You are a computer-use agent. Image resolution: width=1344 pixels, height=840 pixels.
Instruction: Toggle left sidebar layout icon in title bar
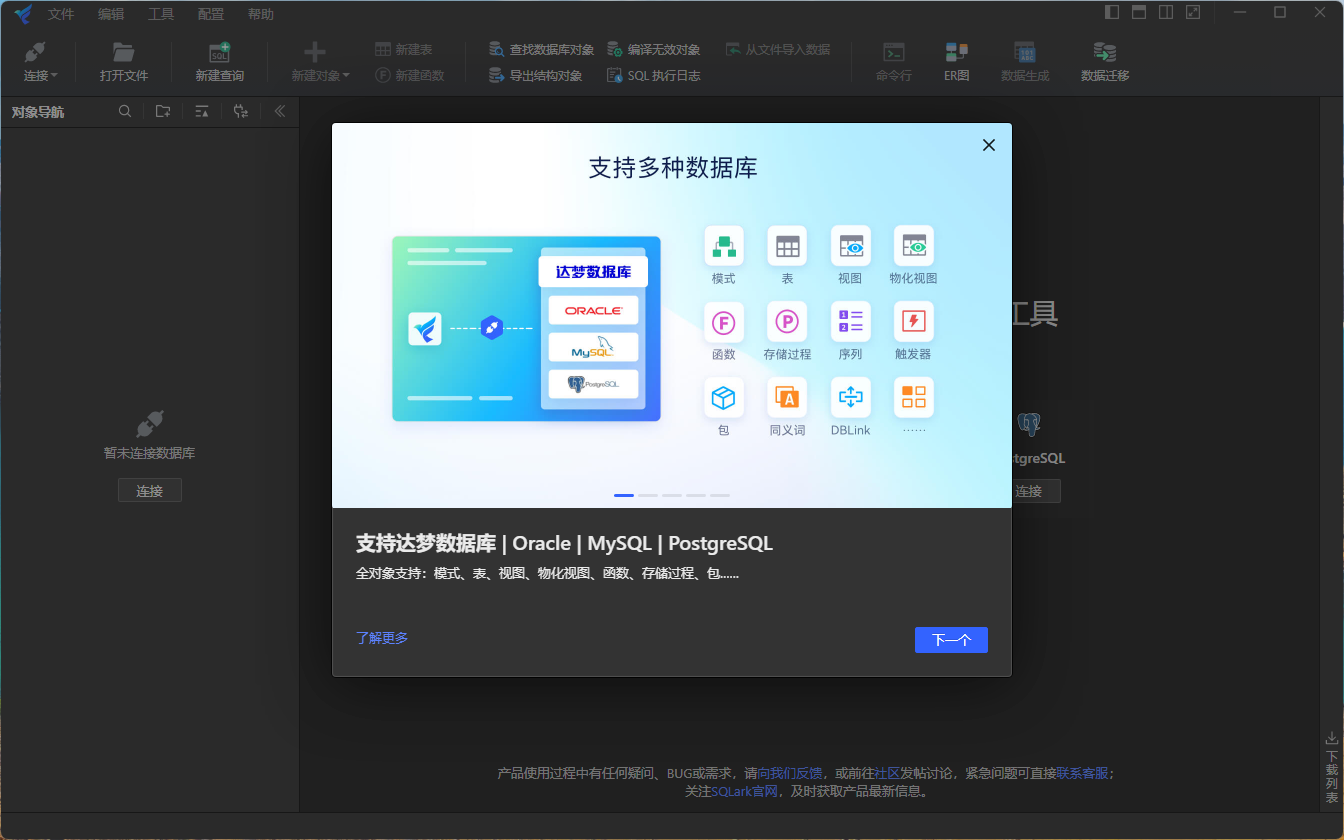1112,13
